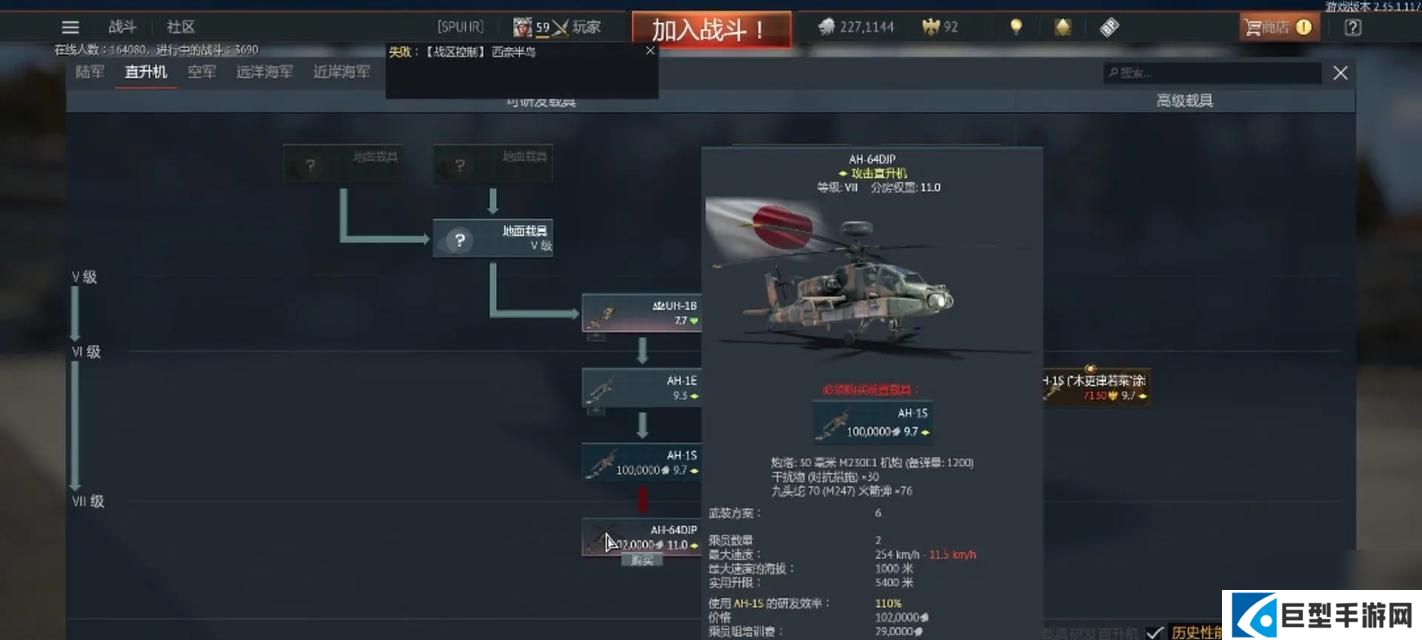1422x640 pixels.
Task: Click the question mark help icon
Action: click(1352, 27)
